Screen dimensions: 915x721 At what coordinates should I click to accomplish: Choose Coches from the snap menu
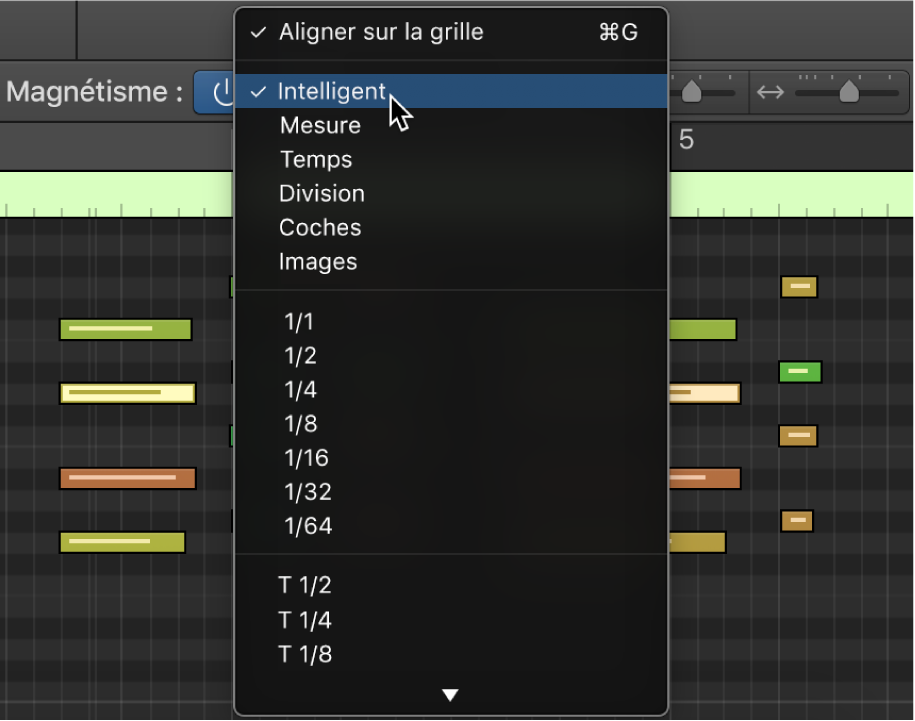tap(320, 227)
